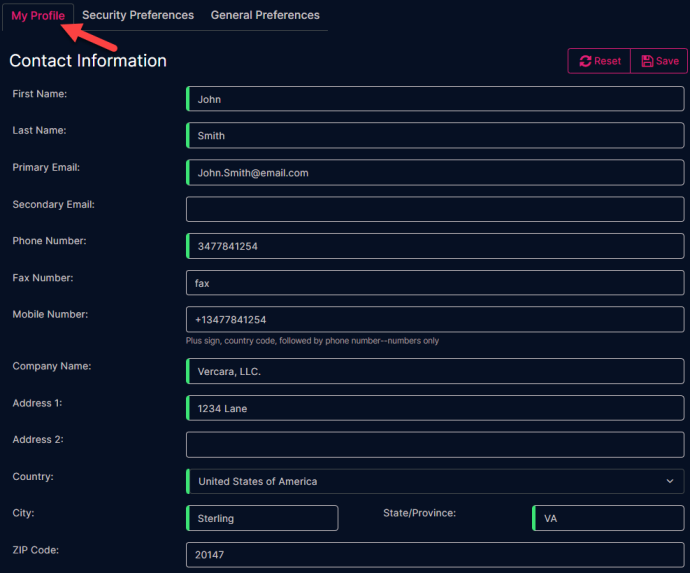Click the City field containing Sterling

[262, 518]
